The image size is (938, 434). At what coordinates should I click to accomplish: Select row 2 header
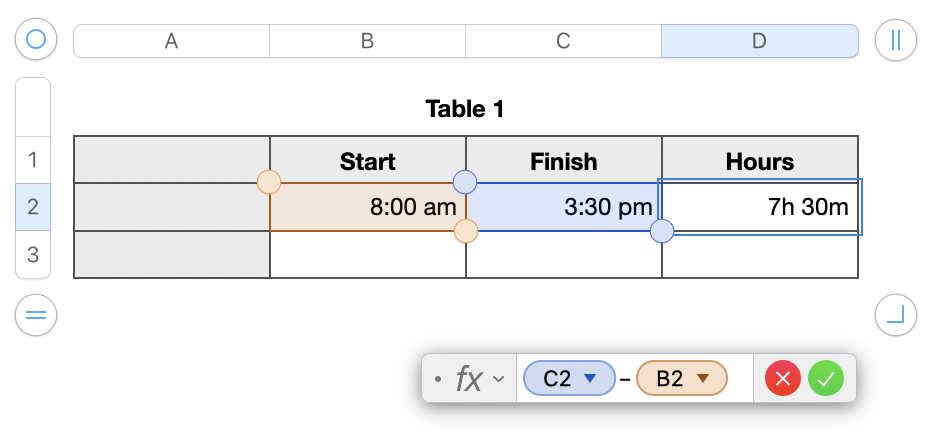pos(33,207)
